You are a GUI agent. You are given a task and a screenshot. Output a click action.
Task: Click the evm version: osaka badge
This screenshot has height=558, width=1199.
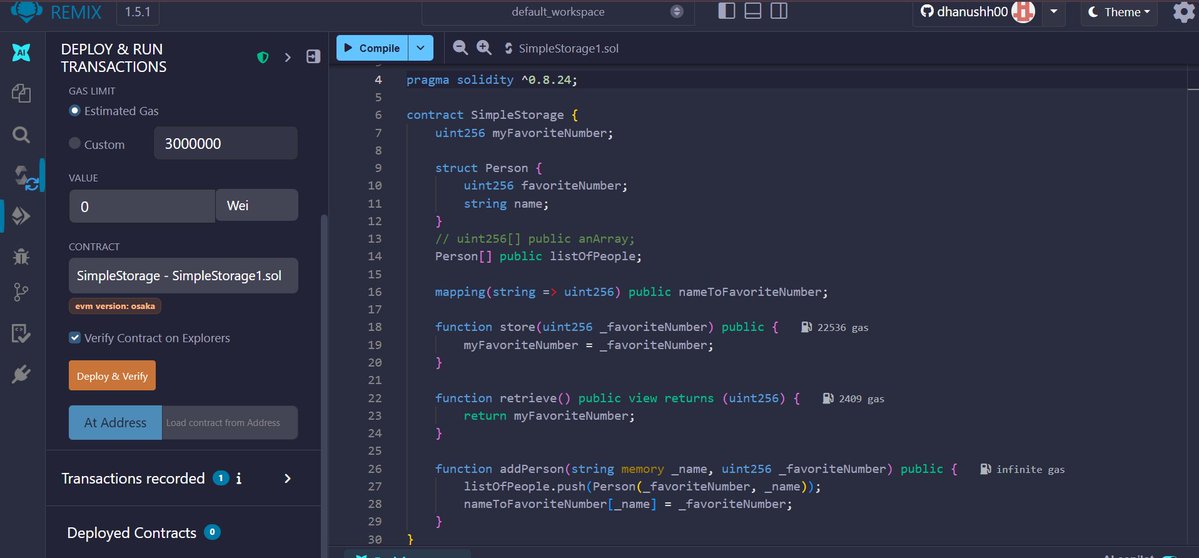click(x=115, y=306)
